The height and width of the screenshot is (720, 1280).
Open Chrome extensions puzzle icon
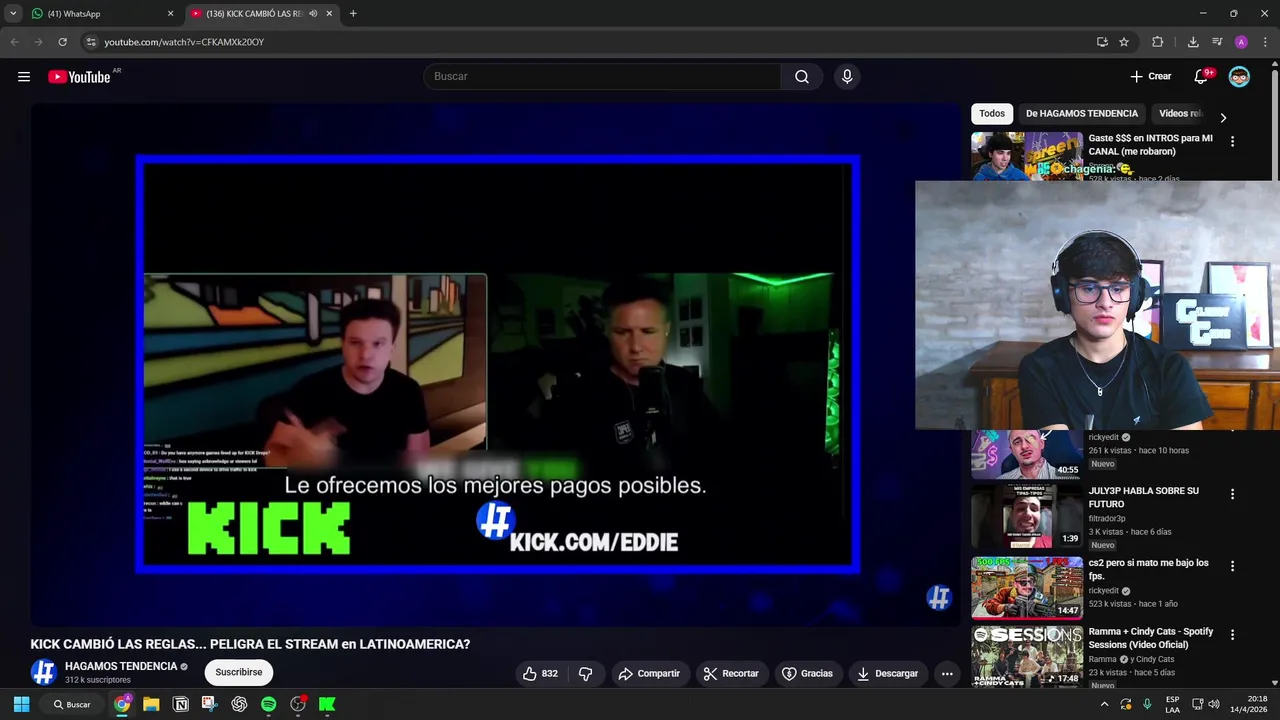click(1158, 42)
